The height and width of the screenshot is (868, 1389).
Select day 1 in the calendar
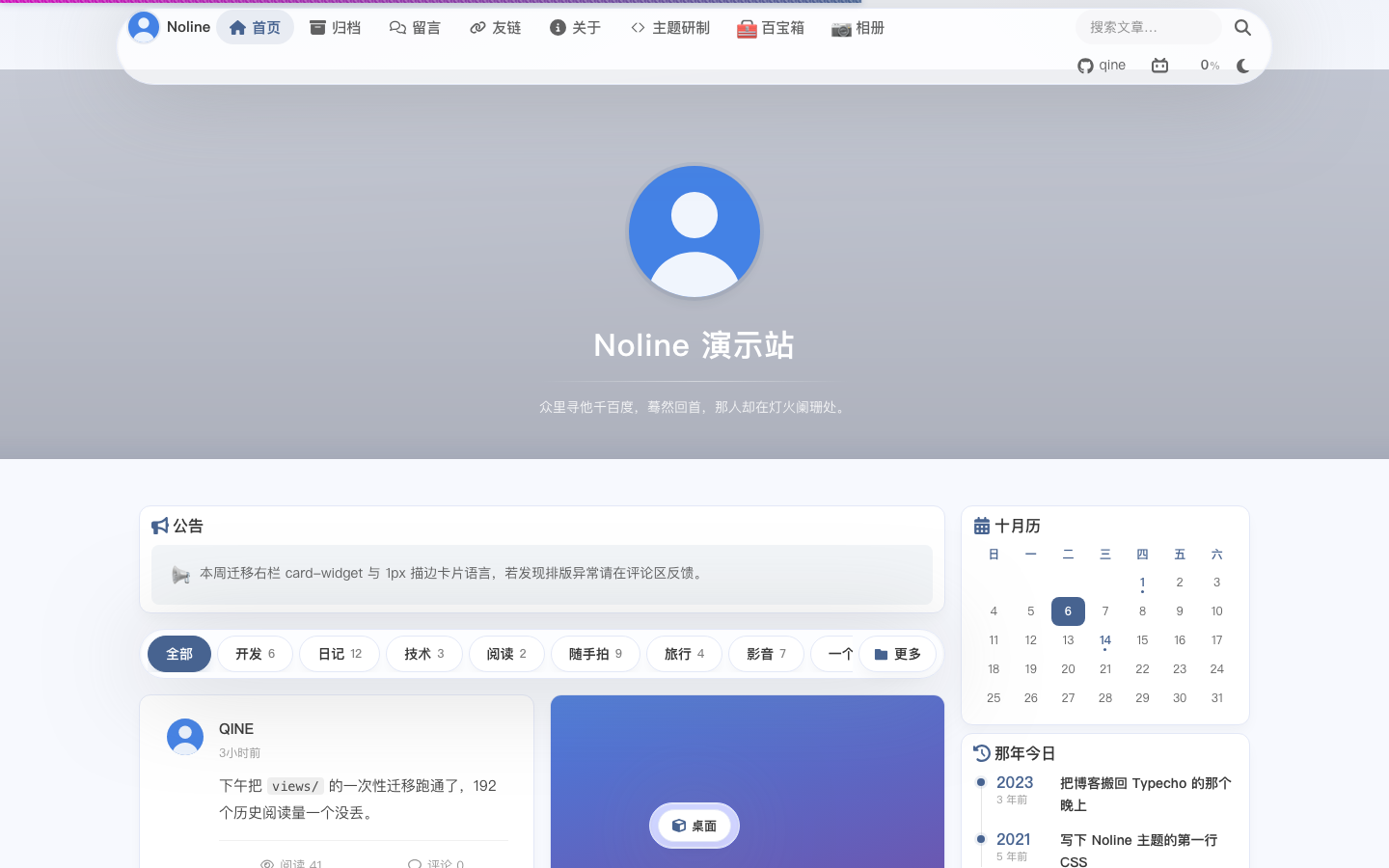(x=1142, y=583)
